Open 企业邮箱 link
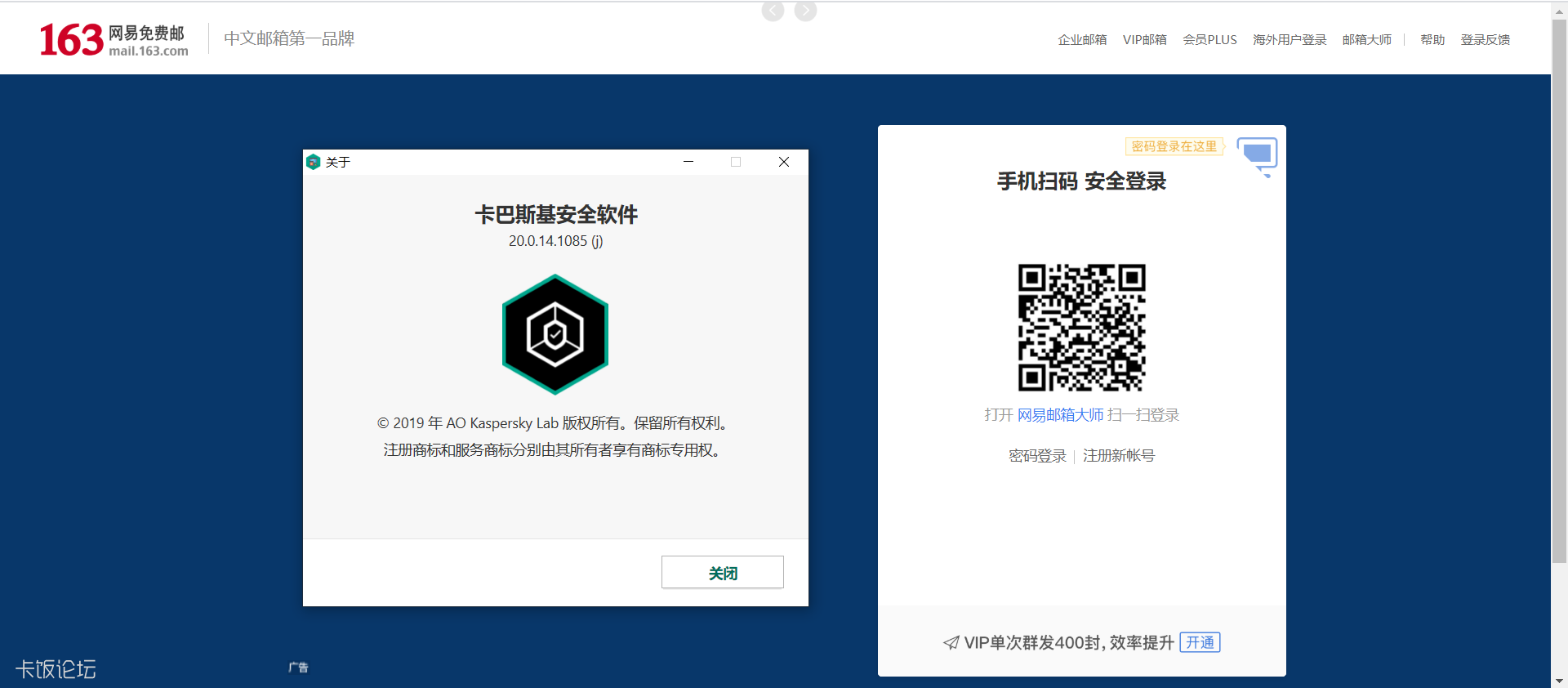This screenshot has width=1568, height=688. pyautogui.click(x=1082, y=39)
